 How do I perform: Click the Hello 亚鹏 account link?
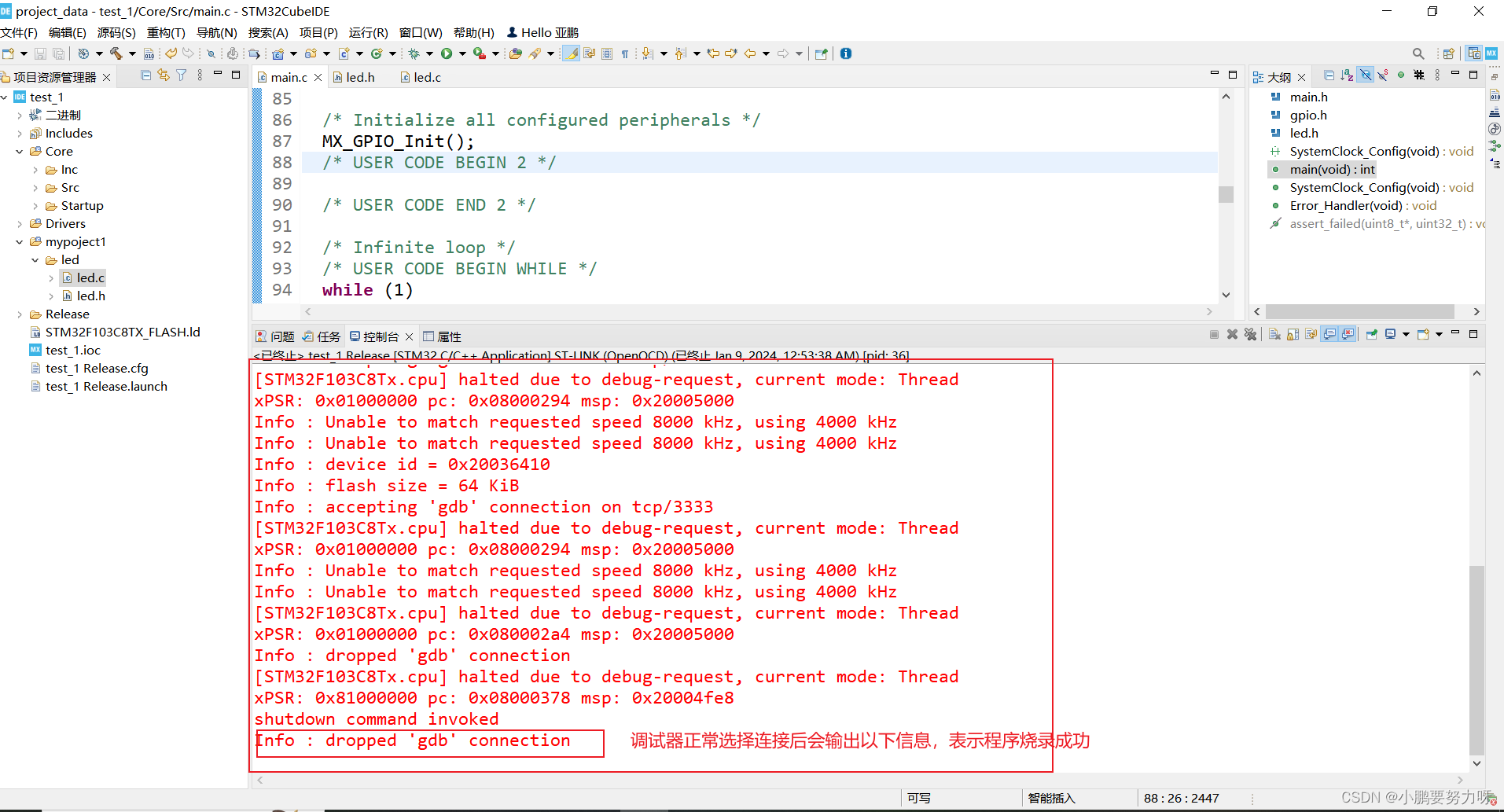[542, 32]
